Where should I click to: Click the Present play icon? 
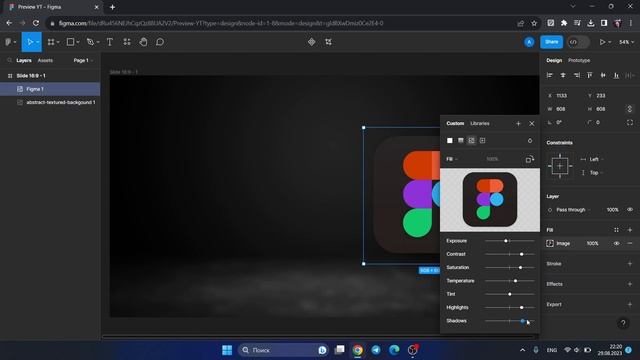click(602, 42)
